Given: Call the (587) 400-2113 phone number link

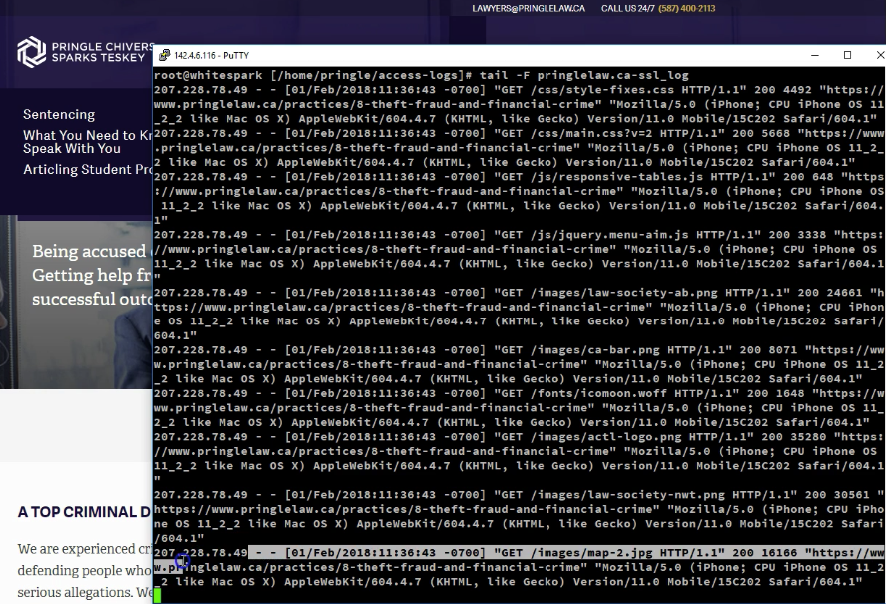Looking at the screenshot, I should [x=686, y=9].
